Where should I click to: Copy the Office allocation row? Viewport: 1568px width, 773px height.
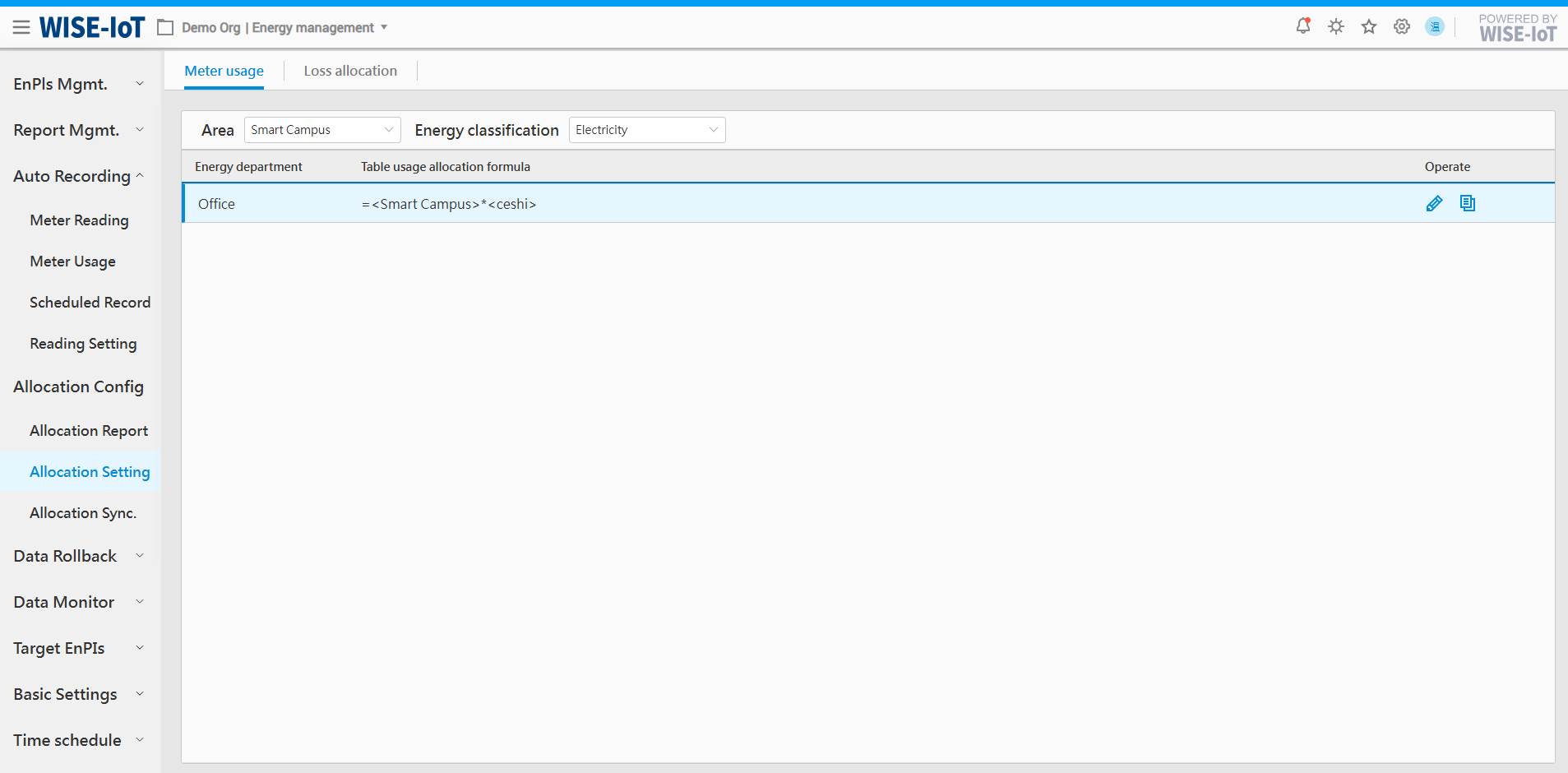point(1468,203)
